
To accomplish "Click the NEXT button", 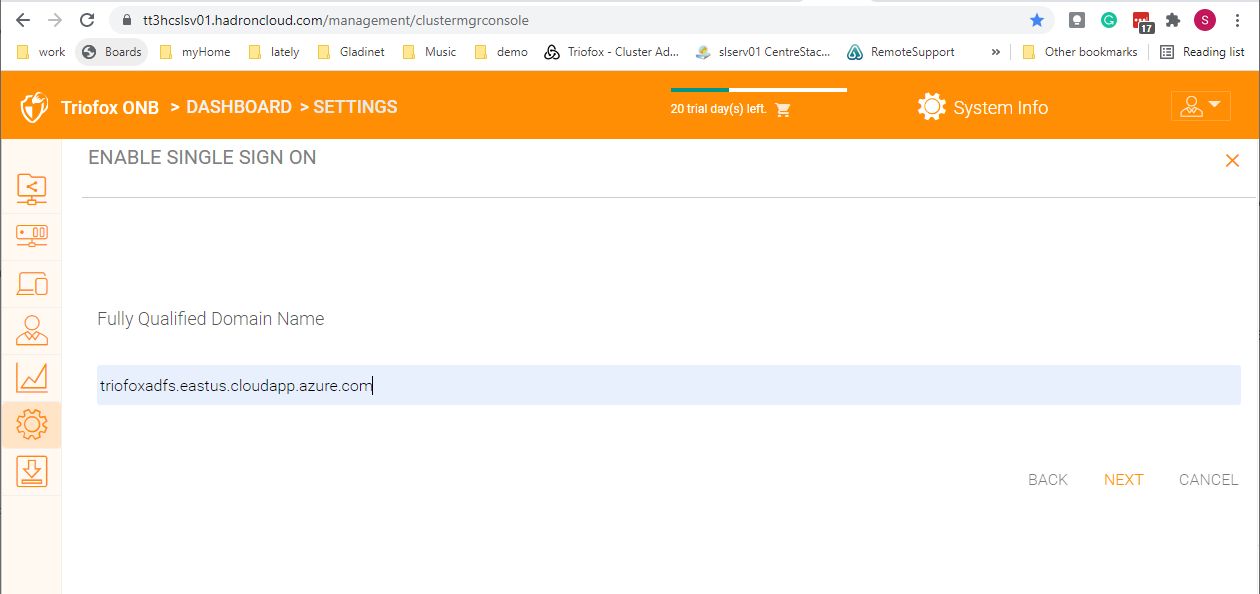I will (1124, 480).
